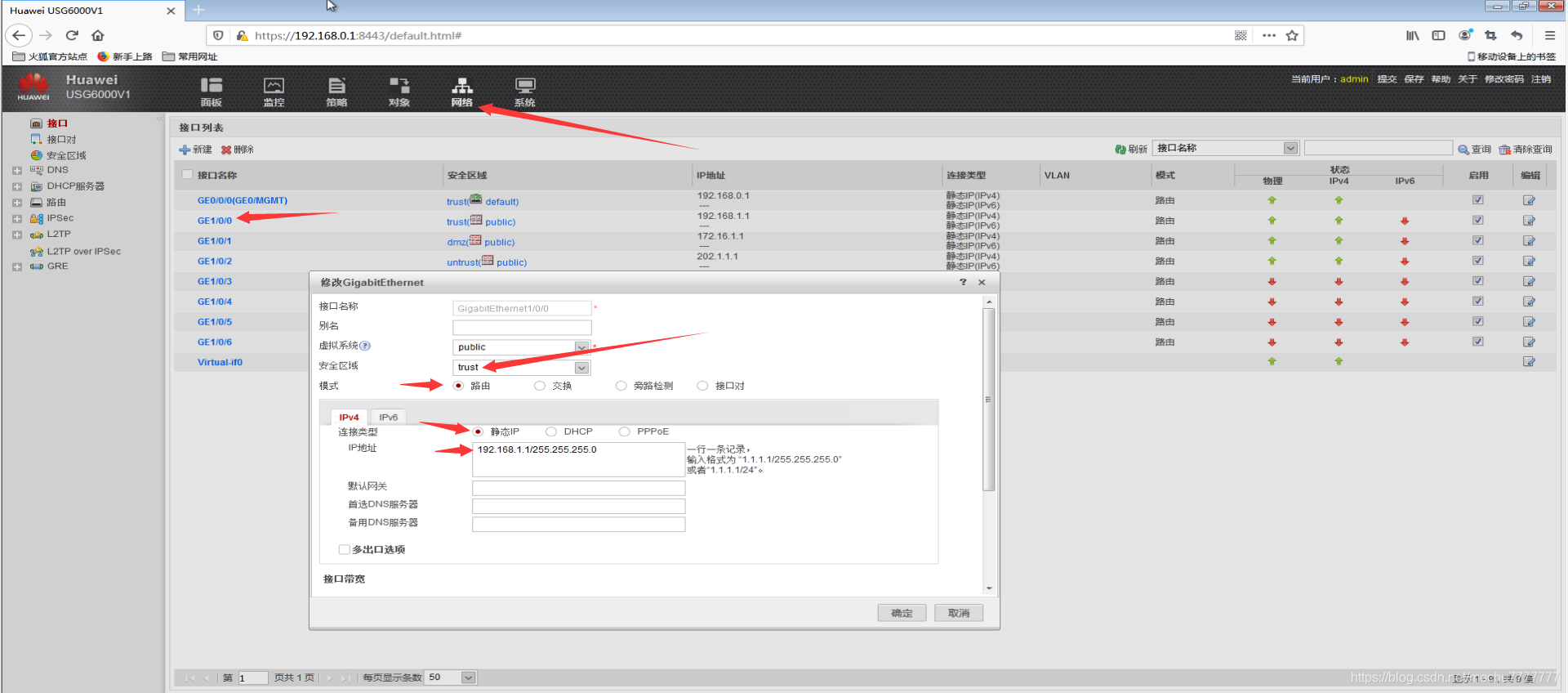Click 默认网关 input field
This screenshot has height=693, width=1568.
pyautogui.click(x=578, y=488)
